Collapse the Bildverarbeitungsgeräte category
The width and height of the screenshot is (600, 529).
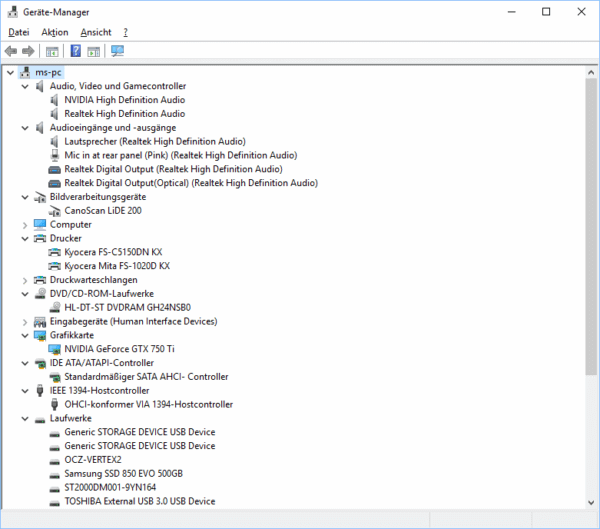click(25, 197)
